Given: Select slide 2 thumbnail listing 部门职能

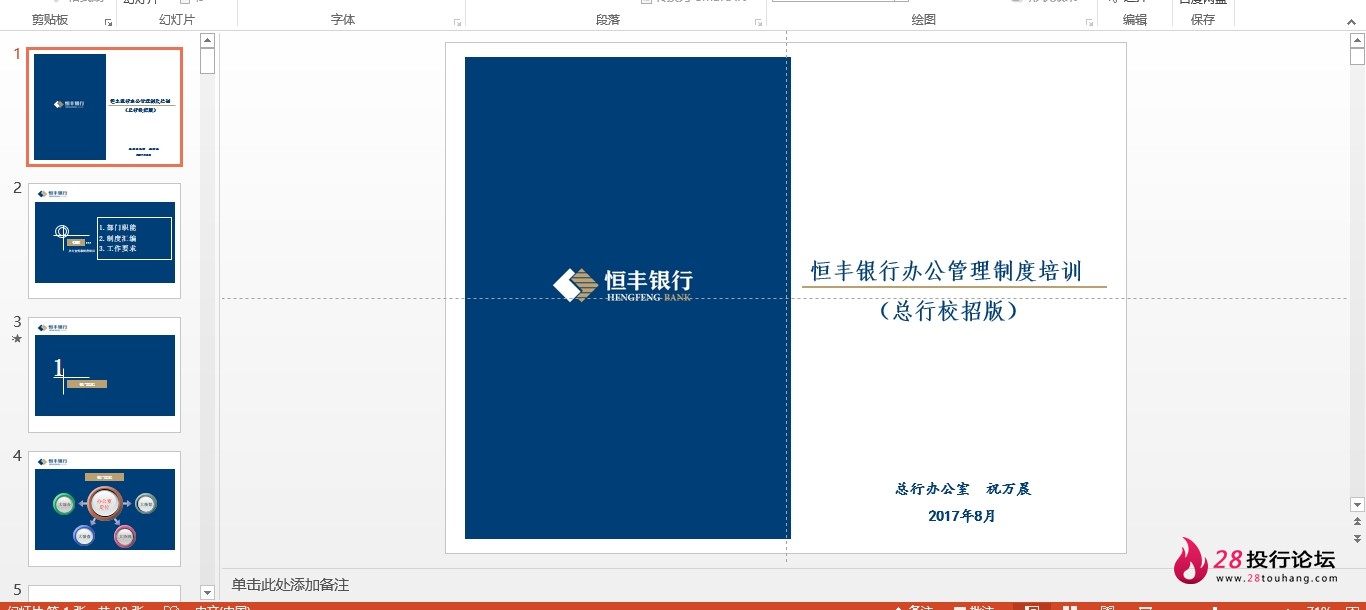Looking at the screenshot, I should click(x=105, y=241).
